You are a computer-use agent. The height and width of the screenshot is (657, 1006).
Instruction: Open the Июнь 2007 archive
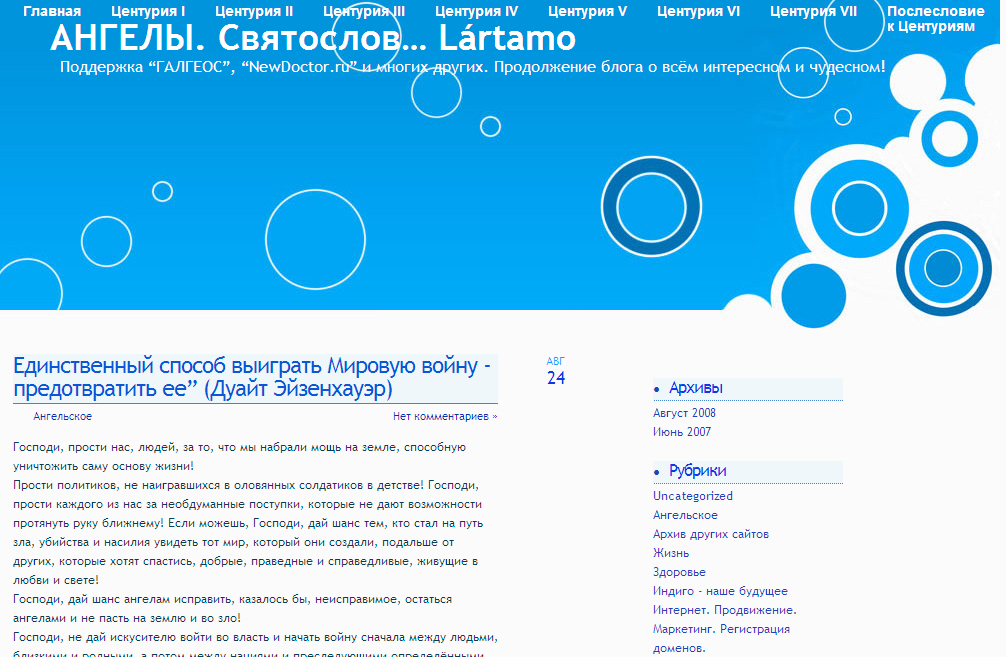(682, 432)
